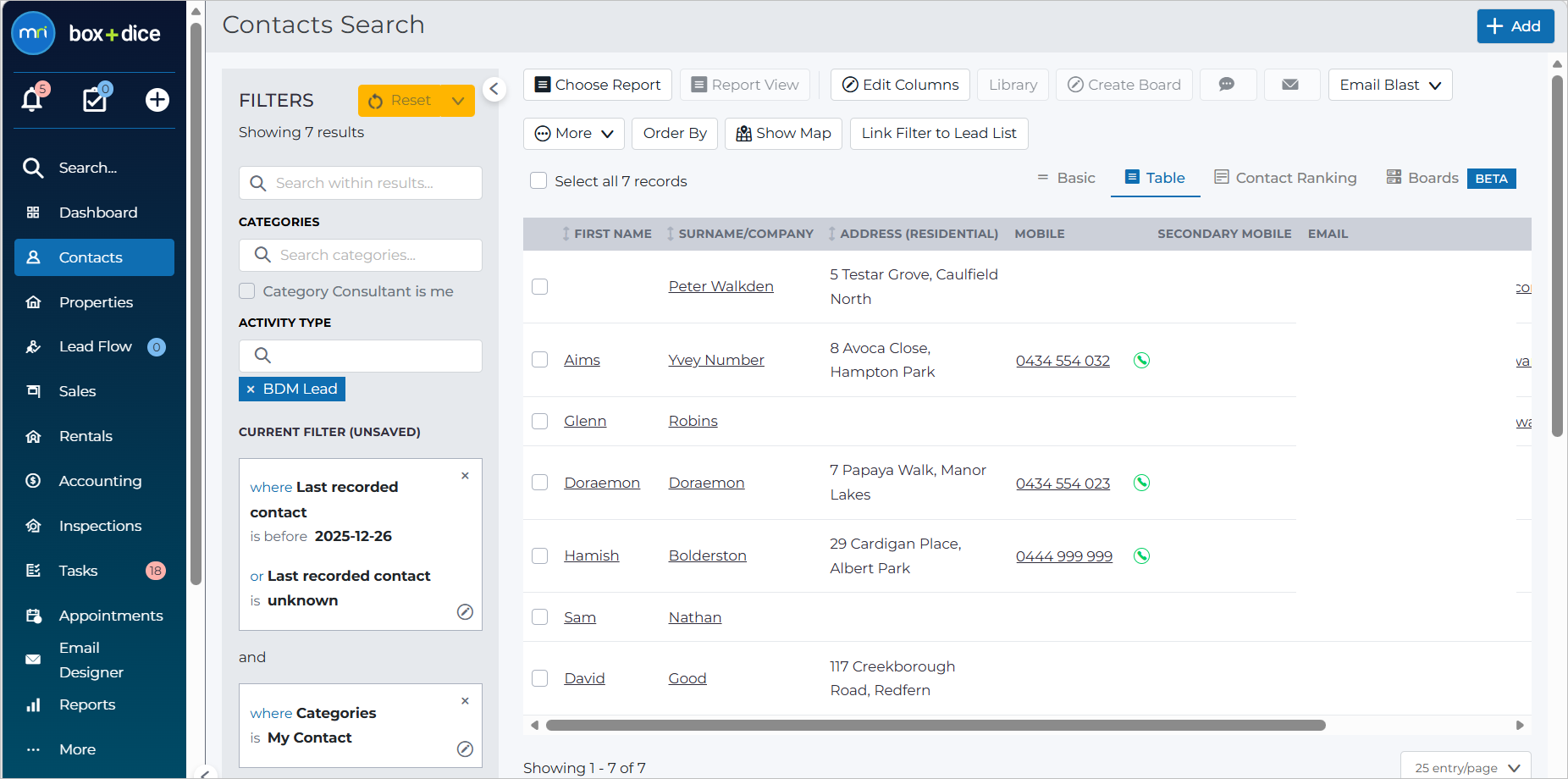
Task: Edit the Categories My Contact filter
Action: 465,749
